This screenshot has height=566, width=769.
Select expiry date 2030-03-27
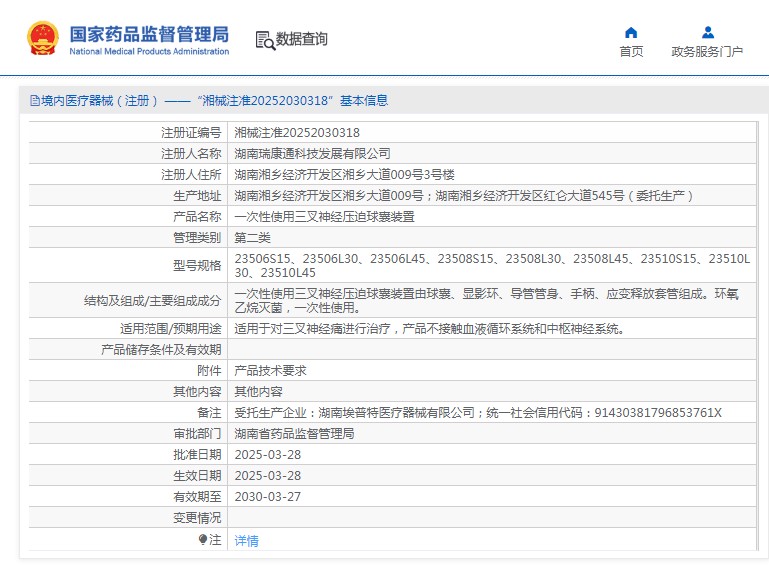point(268,497)
